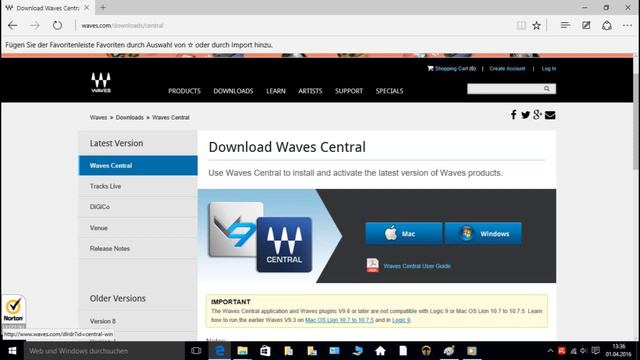Viewport: 640px width, 360px height.
Task: Open the Windows Store taskbar icon
Action: coord(265,351)
